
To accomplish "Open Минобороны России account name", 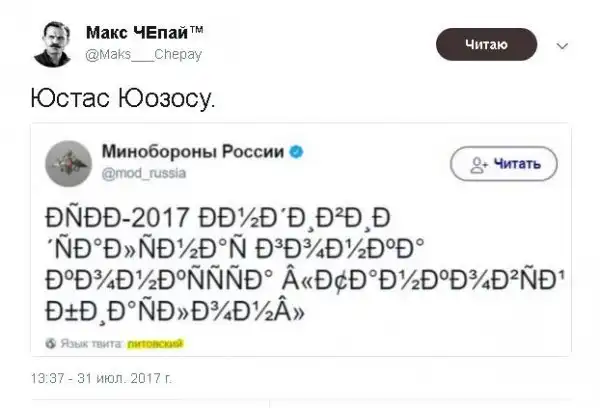I will pos(193,151).
